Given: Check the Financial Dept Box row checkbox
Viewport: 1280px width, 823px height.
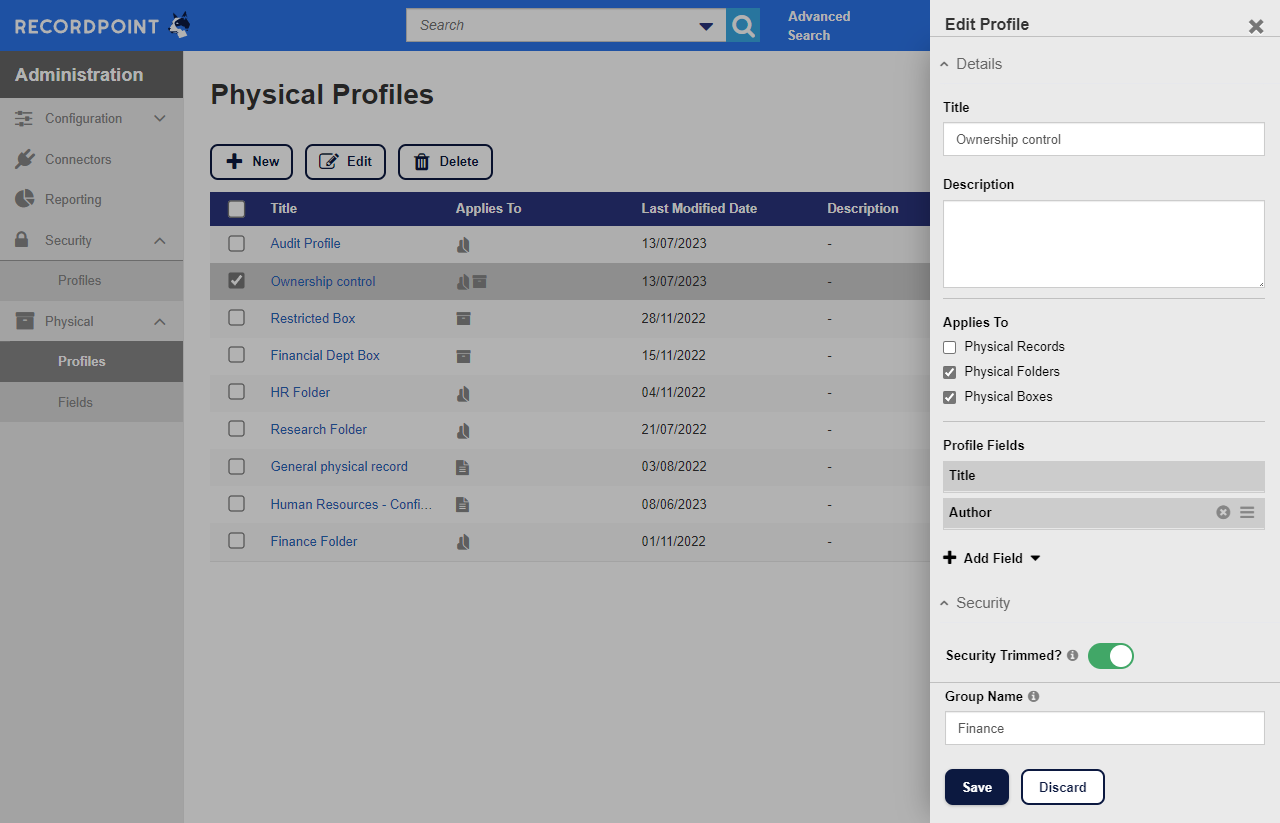Looking at the screenshot, I should click(236, 354).
